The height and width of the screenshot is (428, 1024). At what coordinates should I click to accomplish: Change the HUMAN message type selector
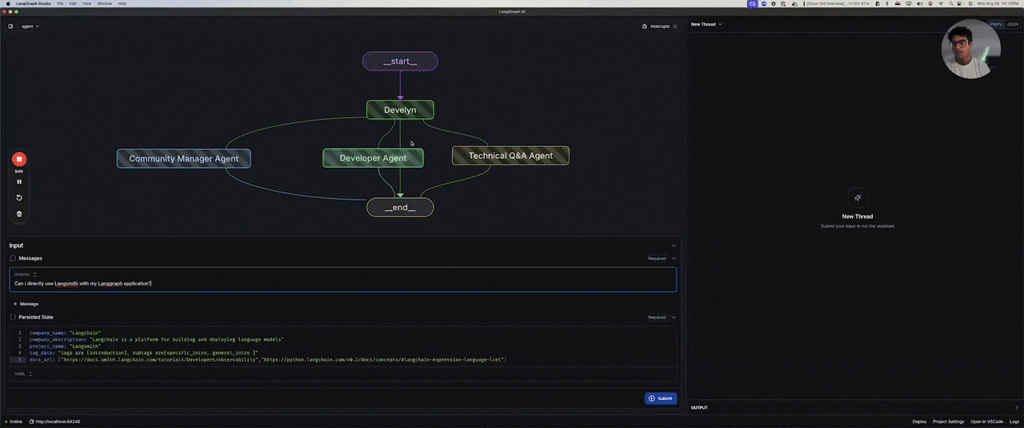pos(26,274)
